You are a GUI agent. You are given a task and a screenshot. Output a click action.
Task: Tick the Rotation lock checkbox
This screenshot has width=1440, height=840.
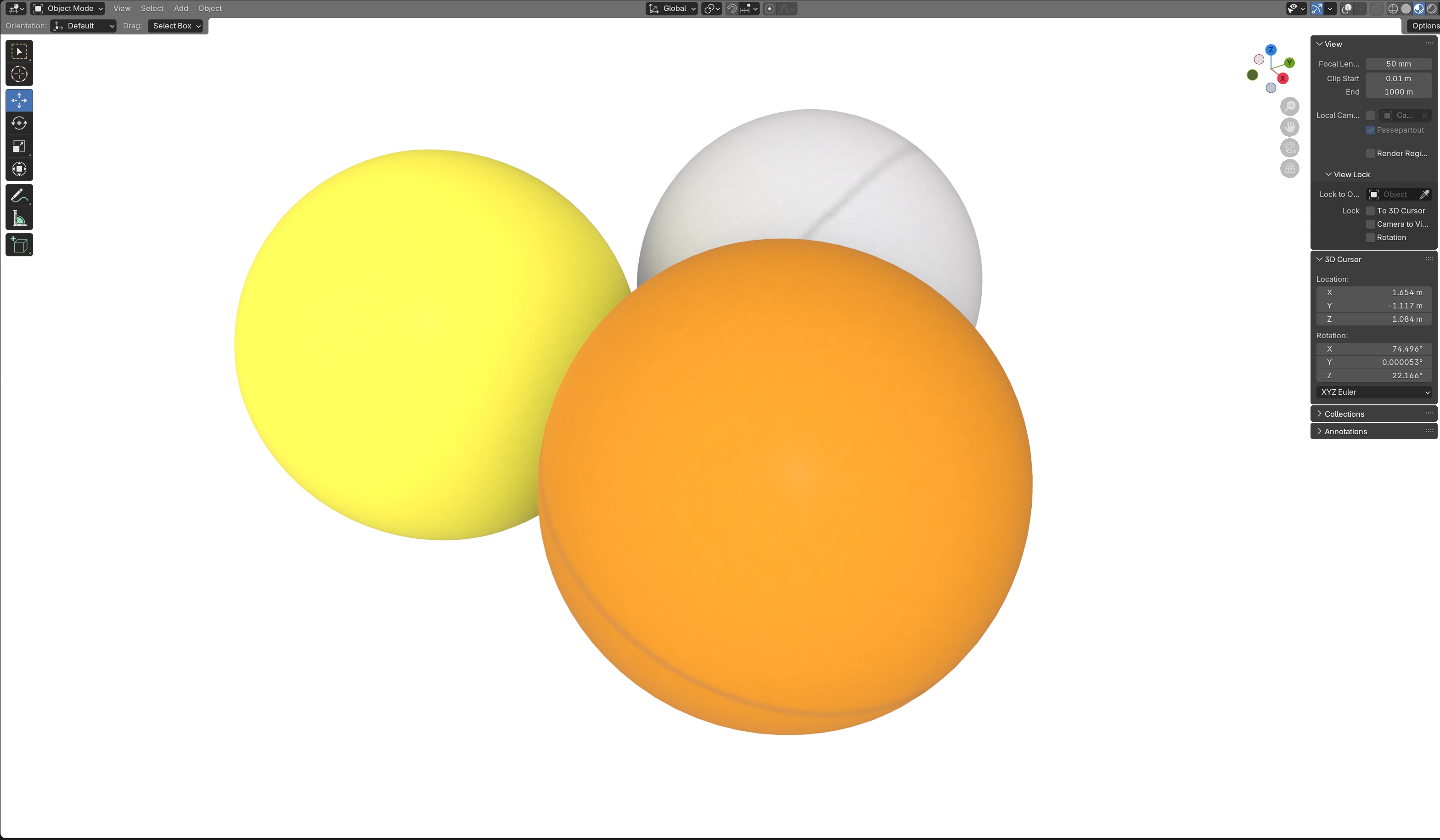1370,238
